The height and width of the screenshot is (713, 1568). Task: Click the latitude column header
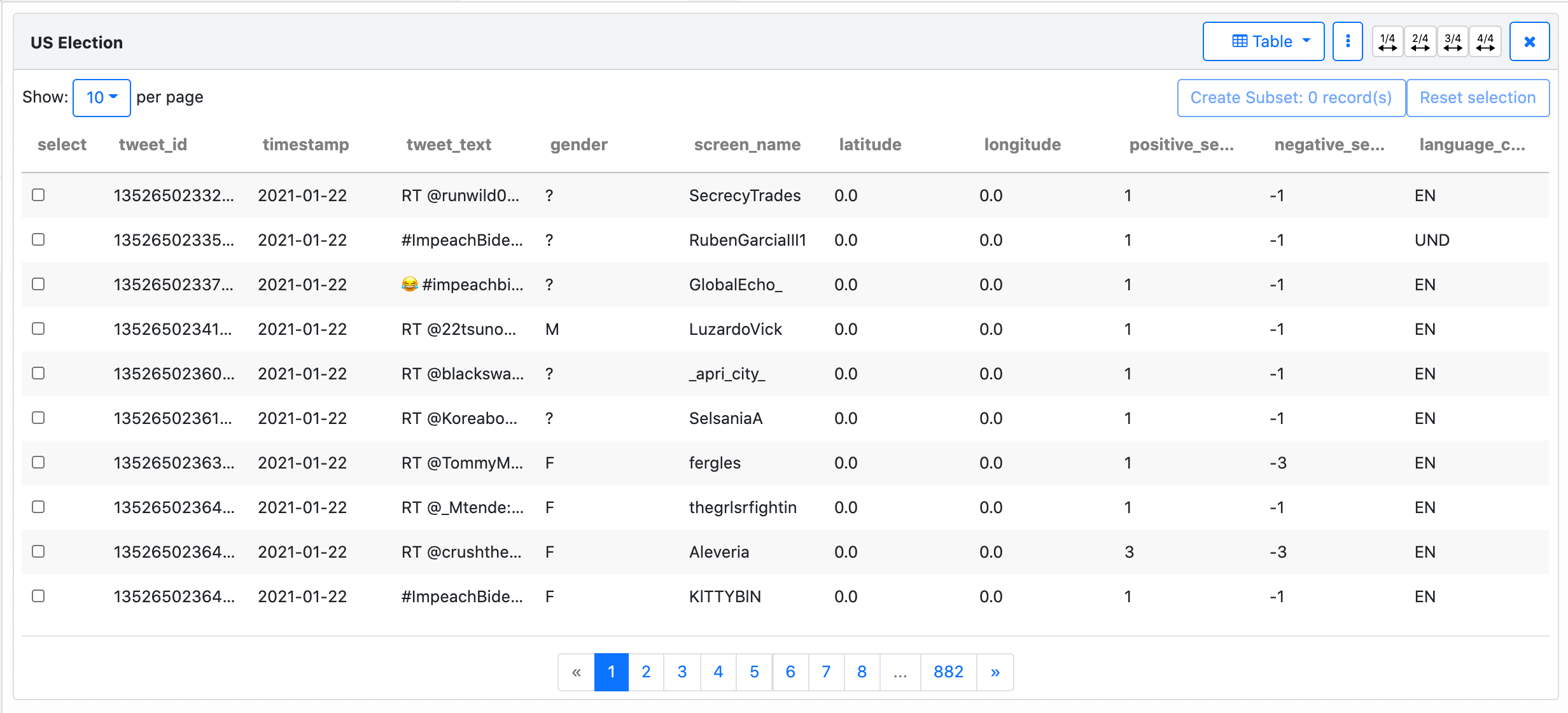(870, 145)
